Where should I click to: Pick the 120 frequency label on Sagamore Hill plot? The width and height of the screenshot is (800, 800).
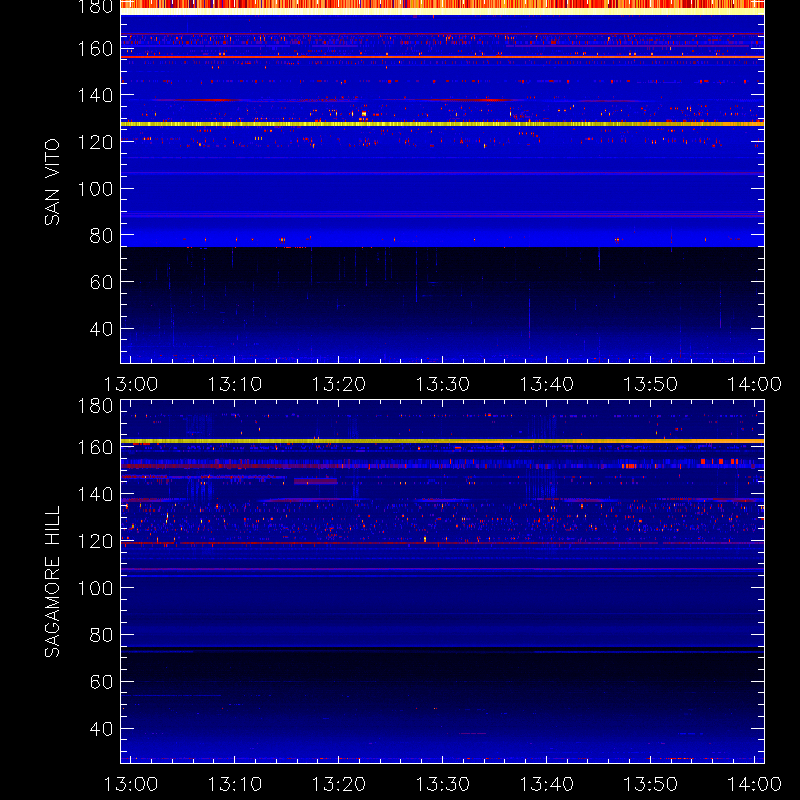click(x=95, y=541)
